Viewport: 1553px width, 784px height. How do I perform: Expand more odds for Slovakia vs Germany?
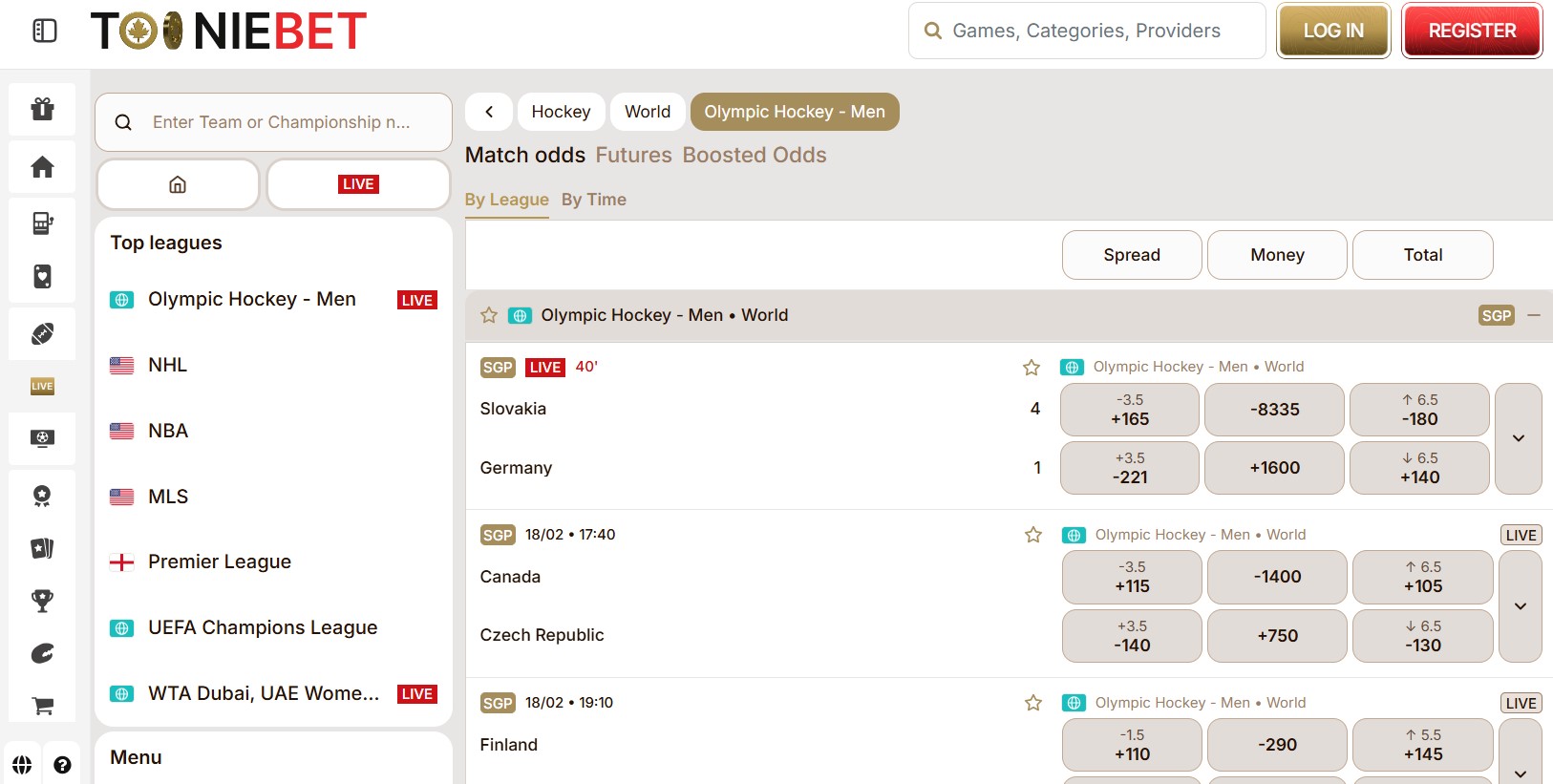pos(1519,438)
